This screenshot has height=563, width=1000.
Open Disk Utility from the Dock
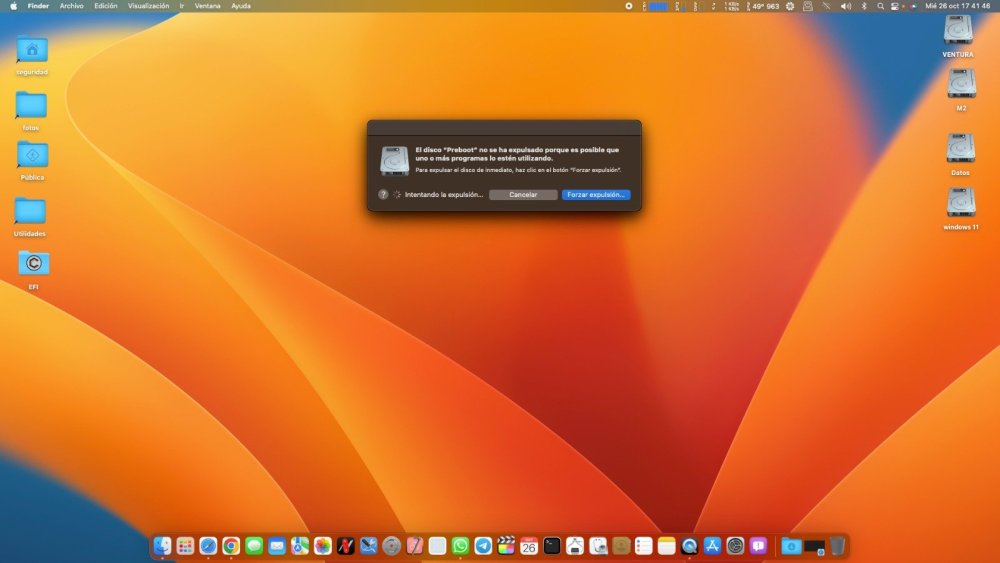point(598,546)
